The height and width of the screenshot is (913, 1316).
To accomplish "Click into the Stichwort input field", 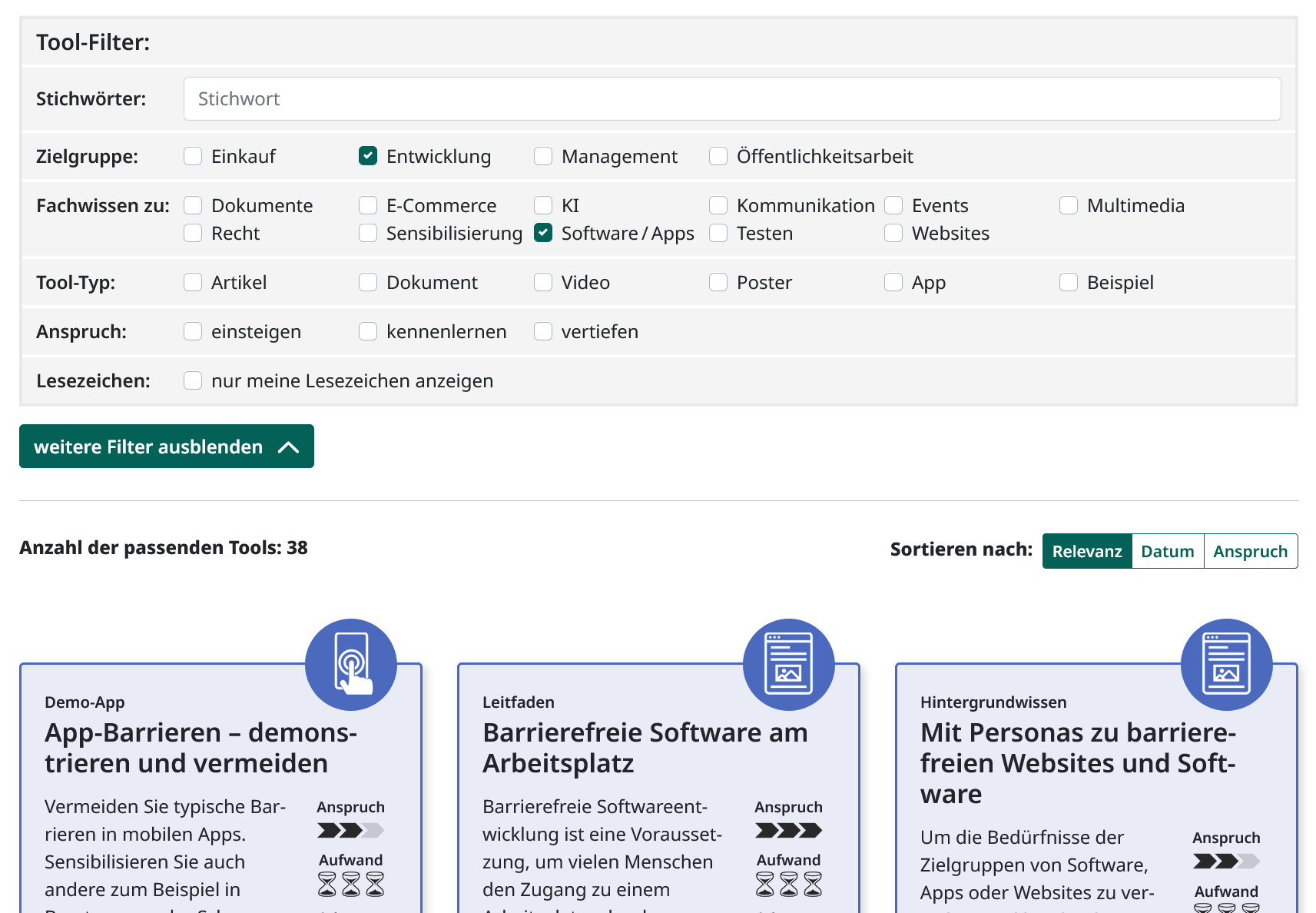I will point(732,98).
